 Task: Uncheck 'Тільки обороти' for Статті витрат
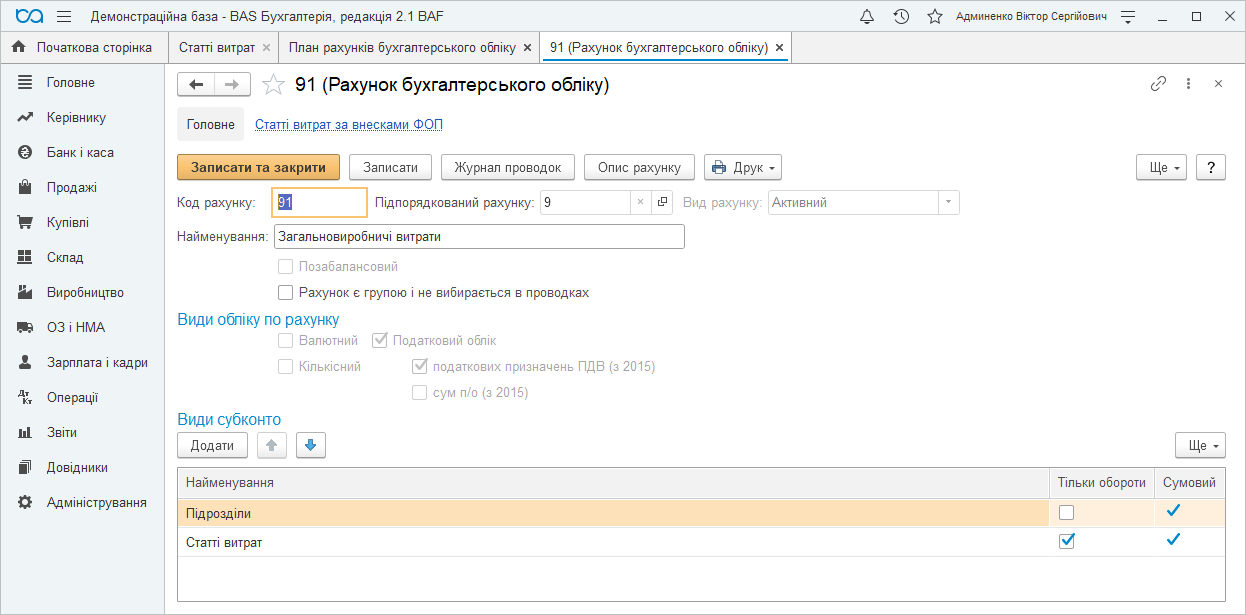pyautogui.click(x=1067, y=541)
